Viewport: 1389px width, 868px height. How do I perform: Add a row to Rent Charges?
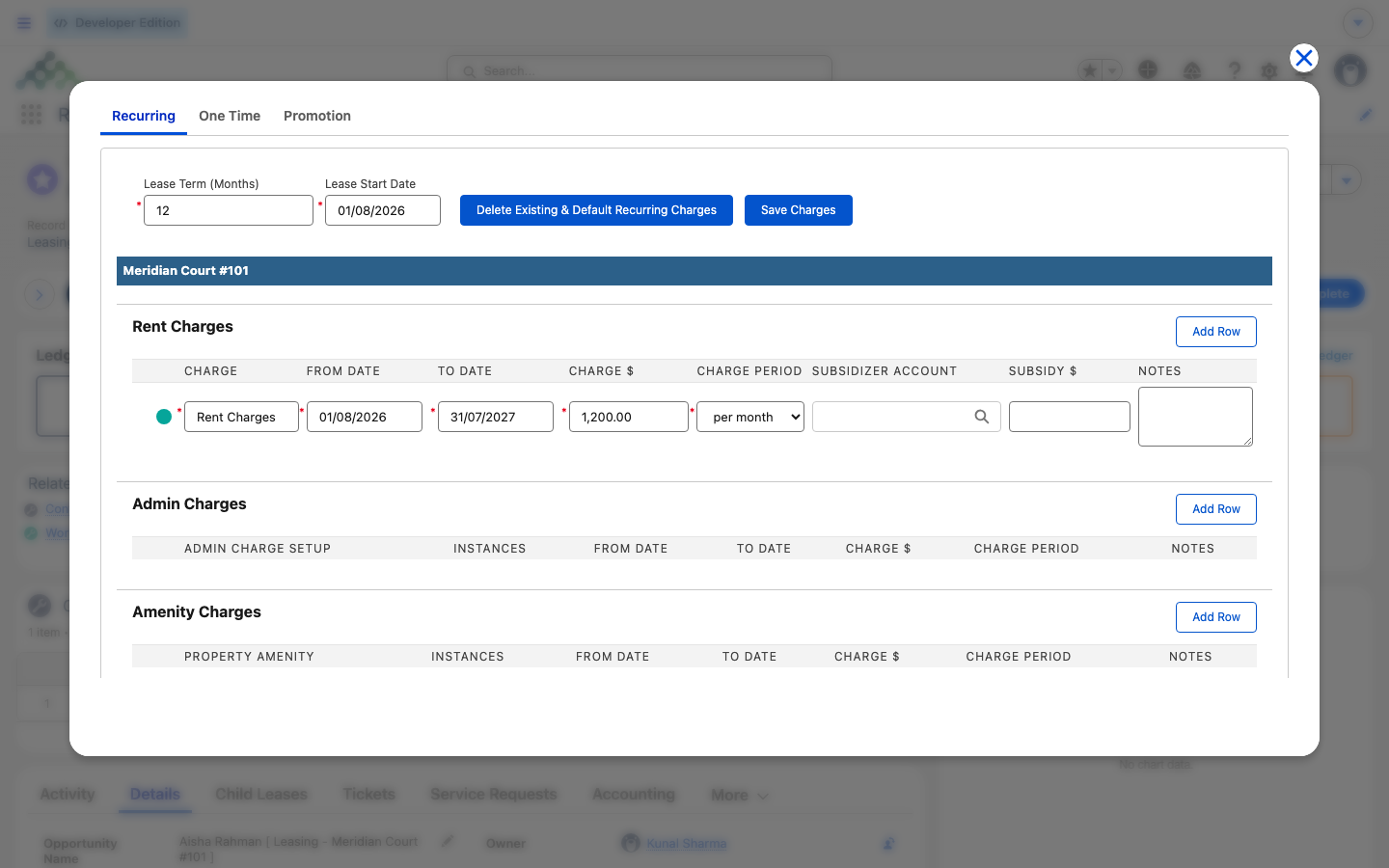(x=1216, y=332)
